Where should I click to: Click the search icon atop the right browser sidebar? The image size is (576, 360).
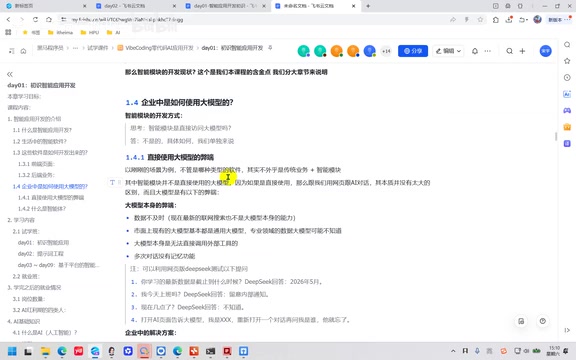click(567, 44)
